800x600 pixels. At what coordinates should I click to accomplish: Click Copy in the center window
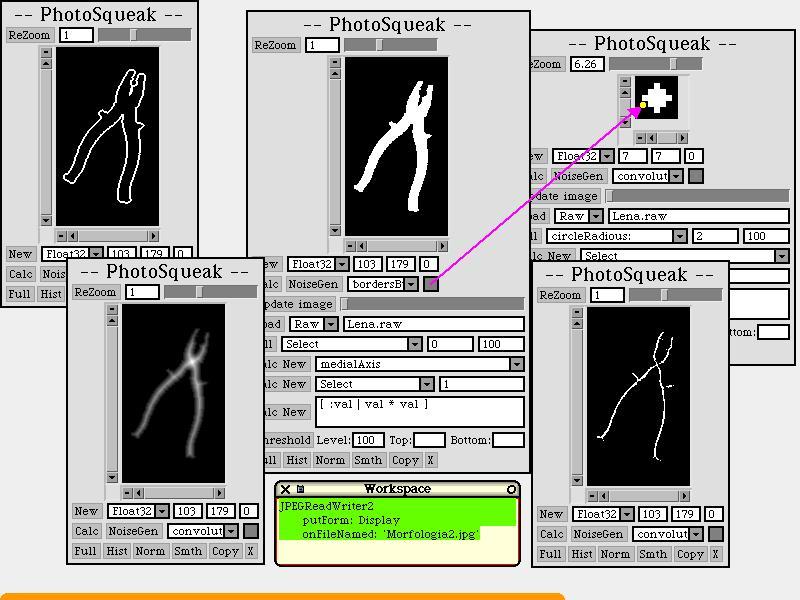click(405, 460)
